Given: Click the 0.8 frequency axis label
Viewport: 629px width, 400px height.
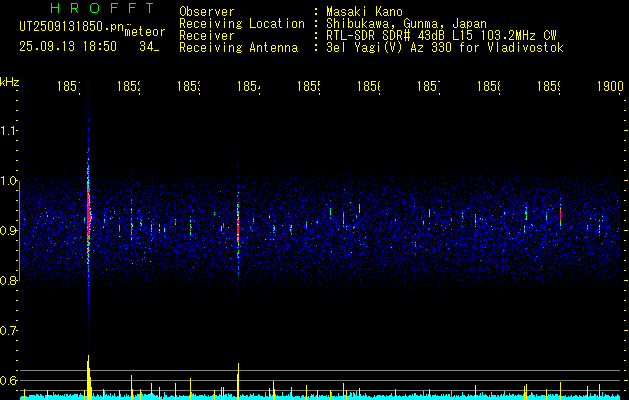Looking at the screenshot, I should pos(9,280).
